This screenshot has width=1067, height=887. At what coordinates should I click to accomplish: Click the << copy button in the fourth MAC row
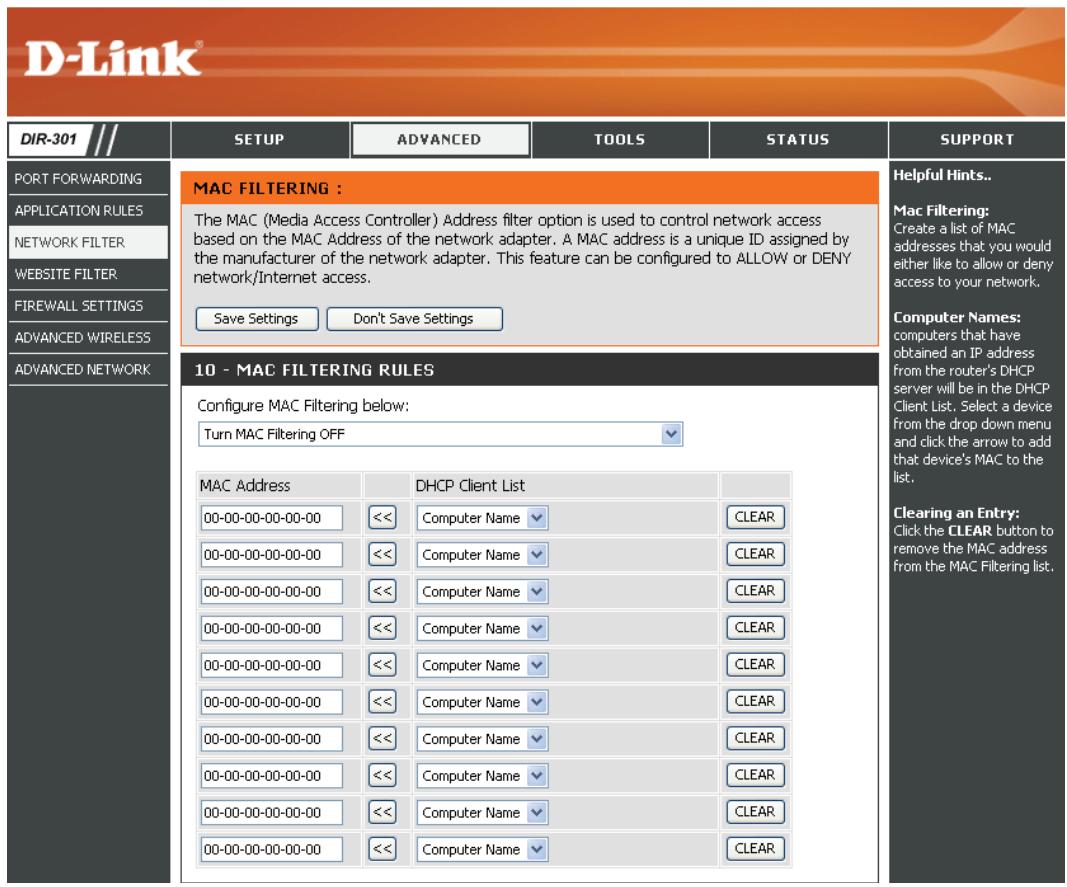[382, 628]
